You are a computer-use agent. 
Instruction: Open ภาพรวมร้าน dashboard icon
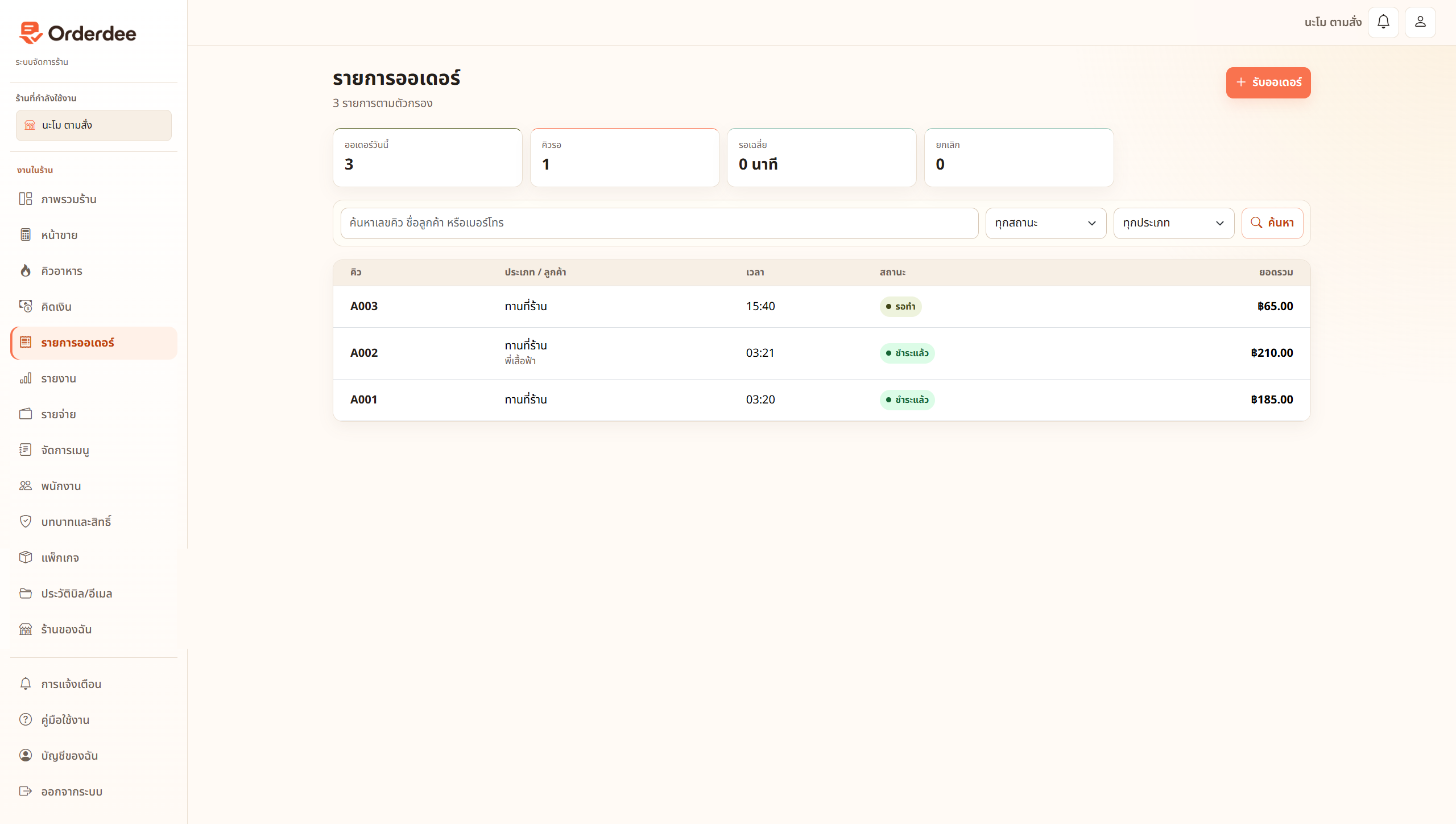[x=26, y=199]
